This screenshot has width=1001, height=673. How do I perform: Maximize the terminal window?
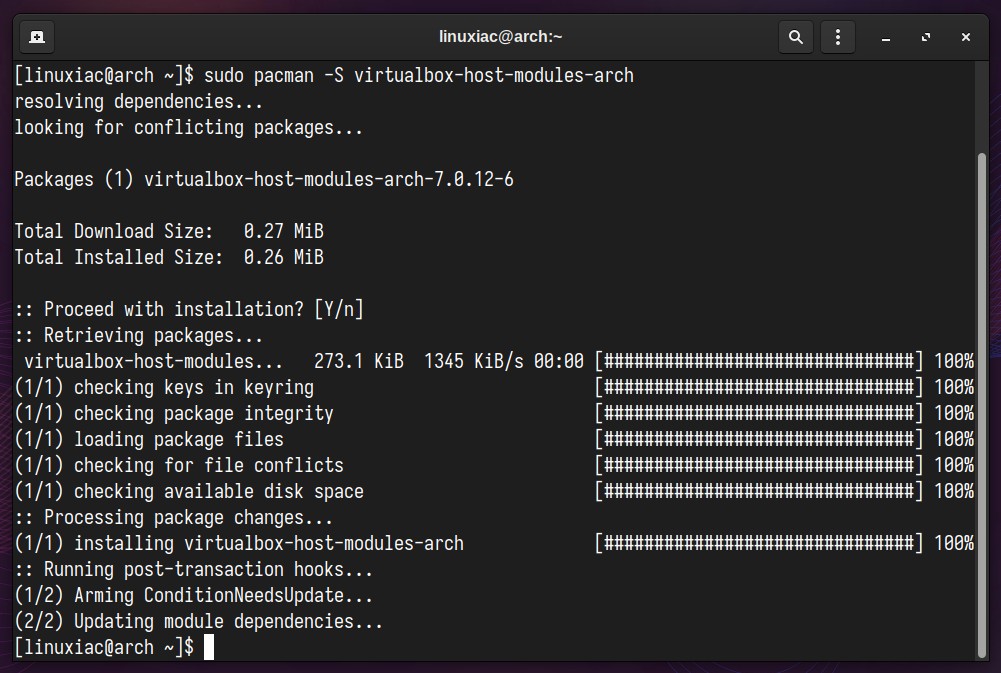926,37
